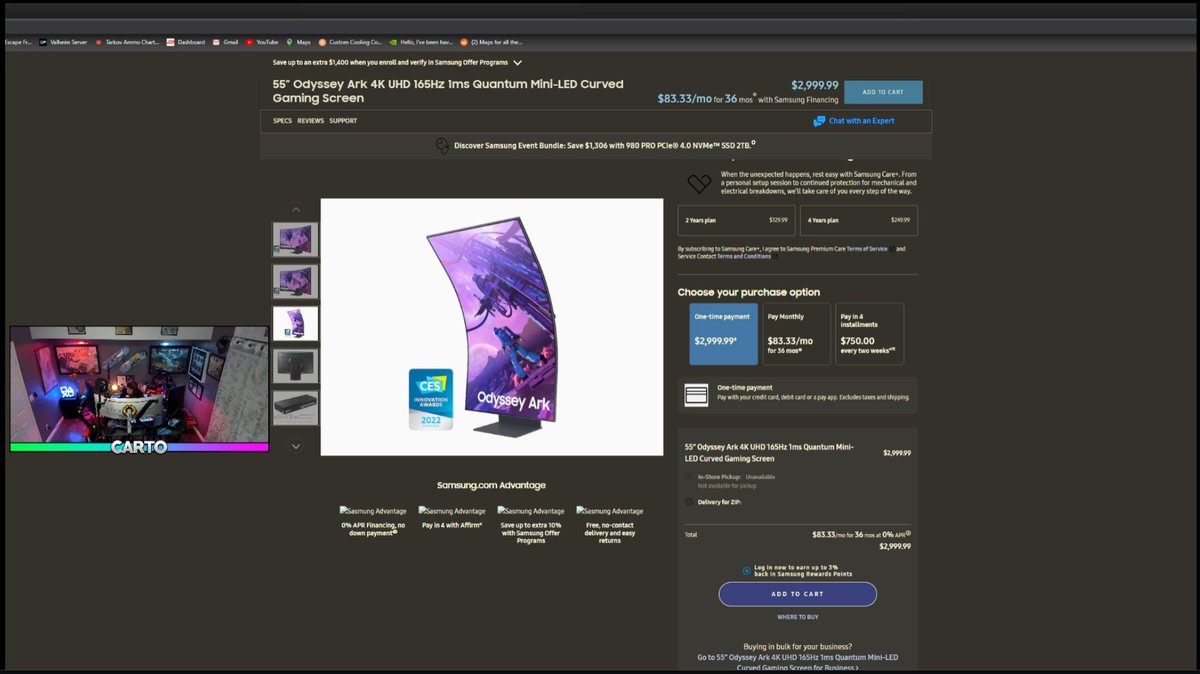Viewport: 1200px width, 674px height.
Task: Open the Service Contract Terms and Conditions link
Action: click(744, 256)
